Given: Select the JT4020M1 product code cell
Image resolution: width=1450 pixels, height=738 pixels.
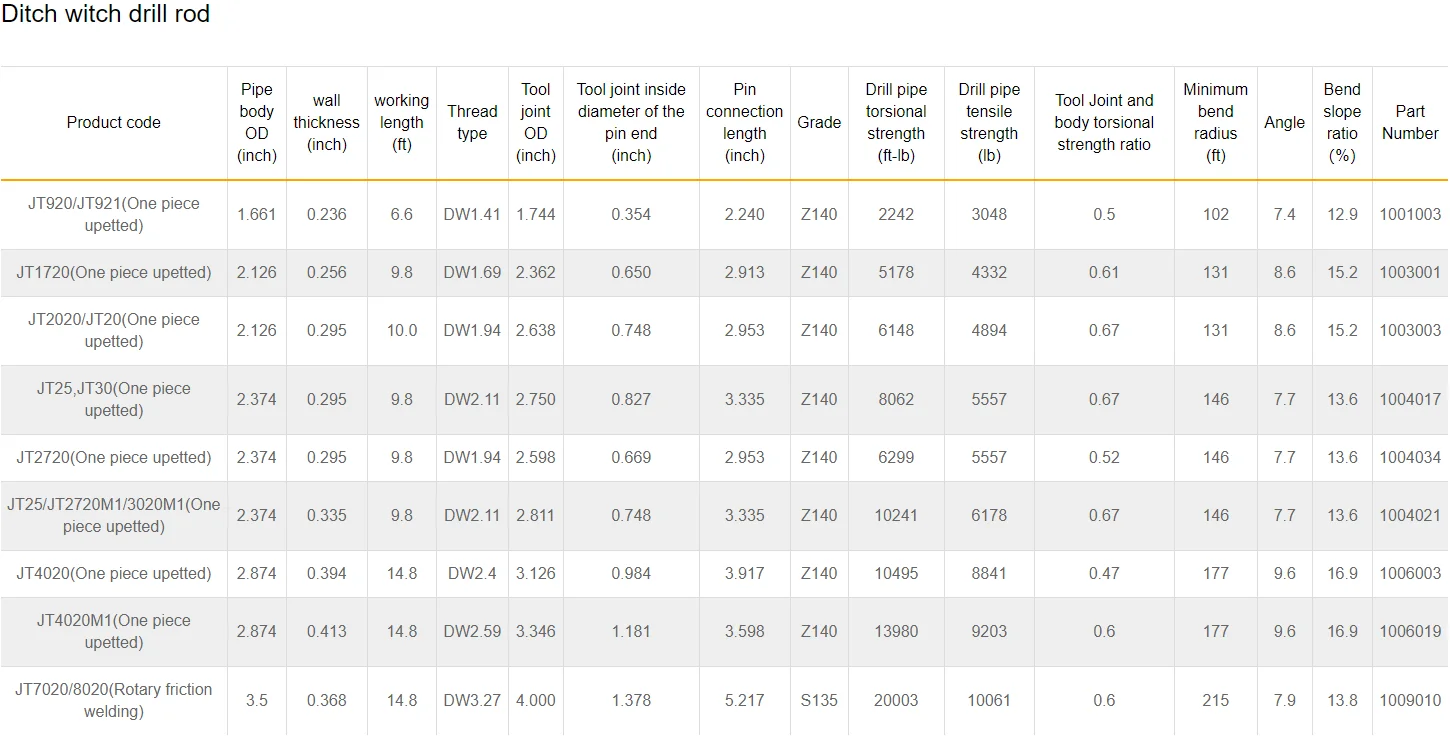Looking at the screenshot, I should click(114, 631).
